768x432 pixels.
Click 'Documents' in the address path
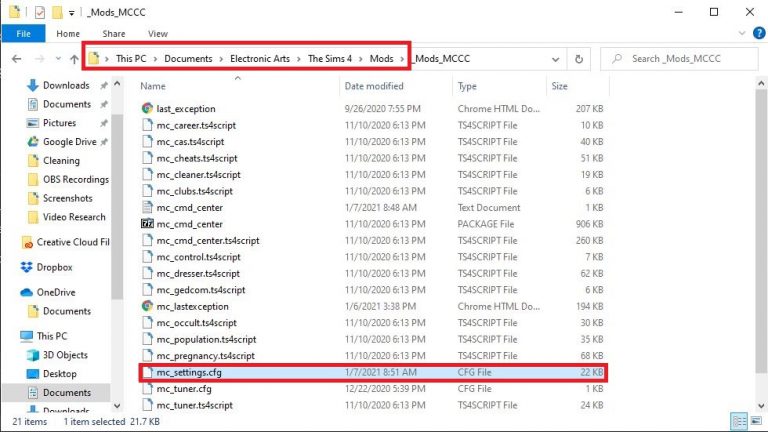coord(188,58)
